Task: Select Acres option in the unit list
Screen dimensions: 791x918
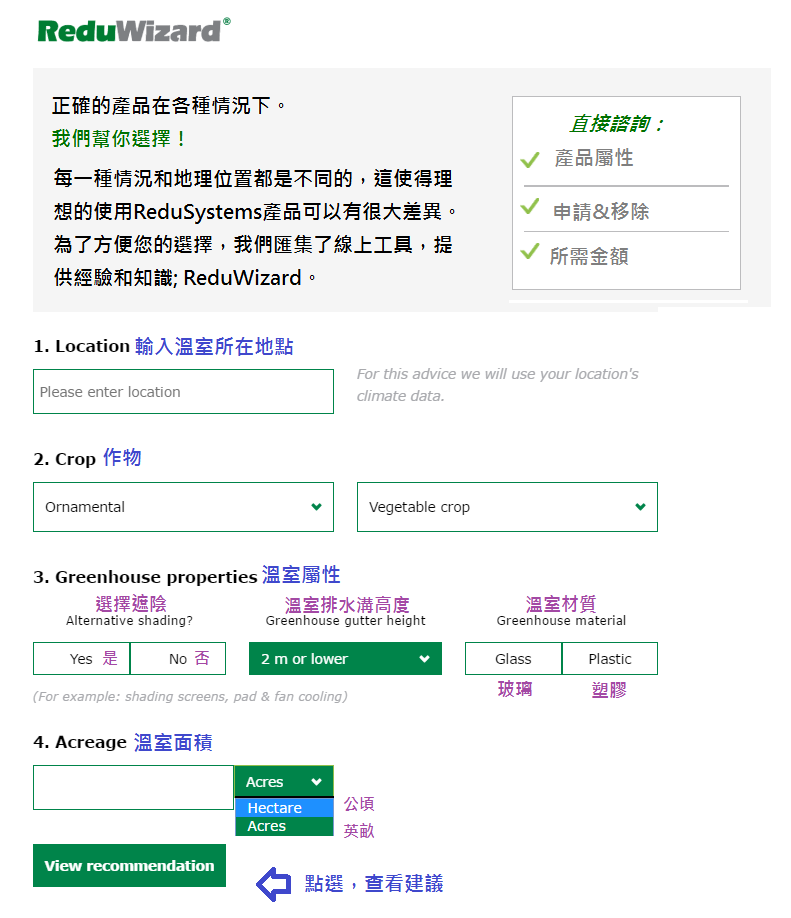Action: tap(284, 826)
